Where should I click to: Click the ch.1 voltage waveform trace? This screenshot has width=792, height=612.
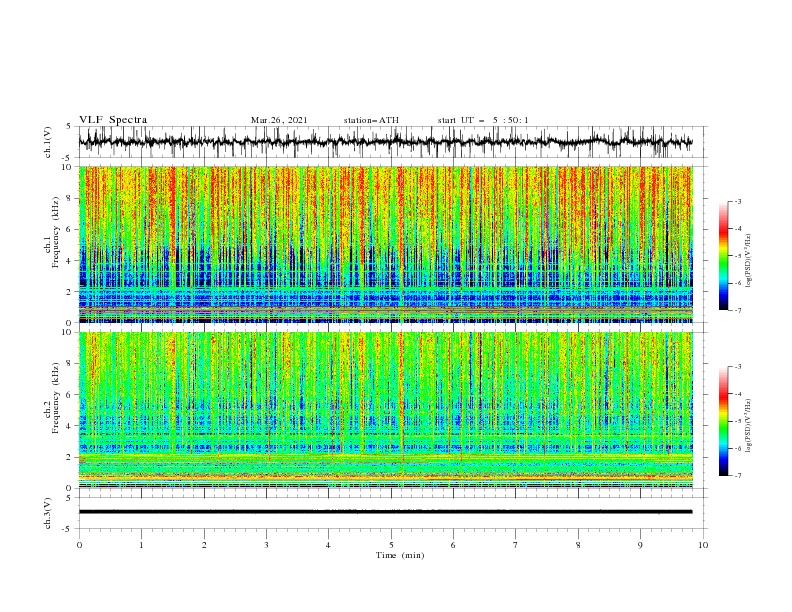pyautogui.click(x=385, y=142)
